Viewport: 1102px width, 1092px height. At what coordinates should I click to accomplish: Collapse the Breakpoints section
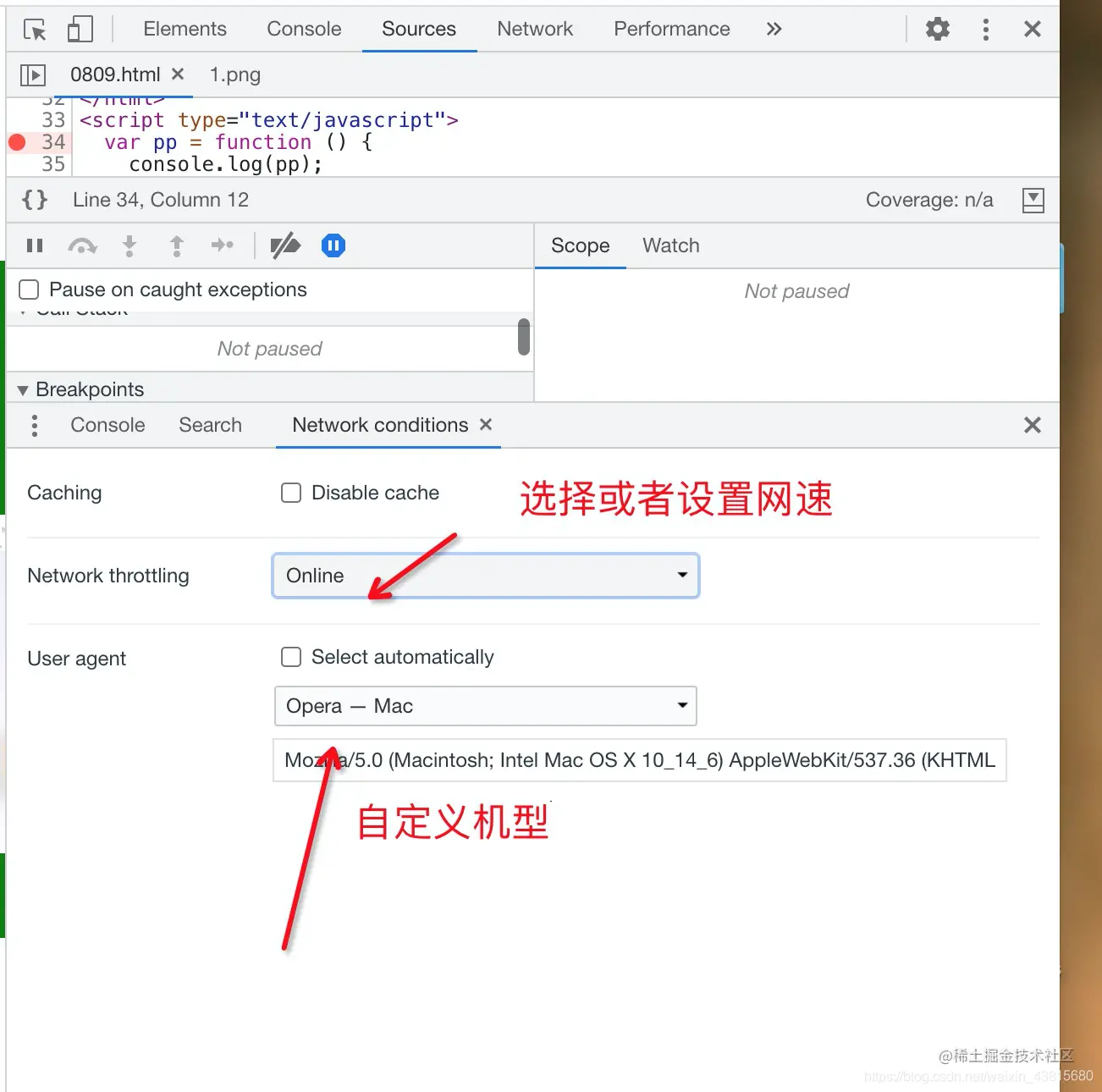coord(23,390)
